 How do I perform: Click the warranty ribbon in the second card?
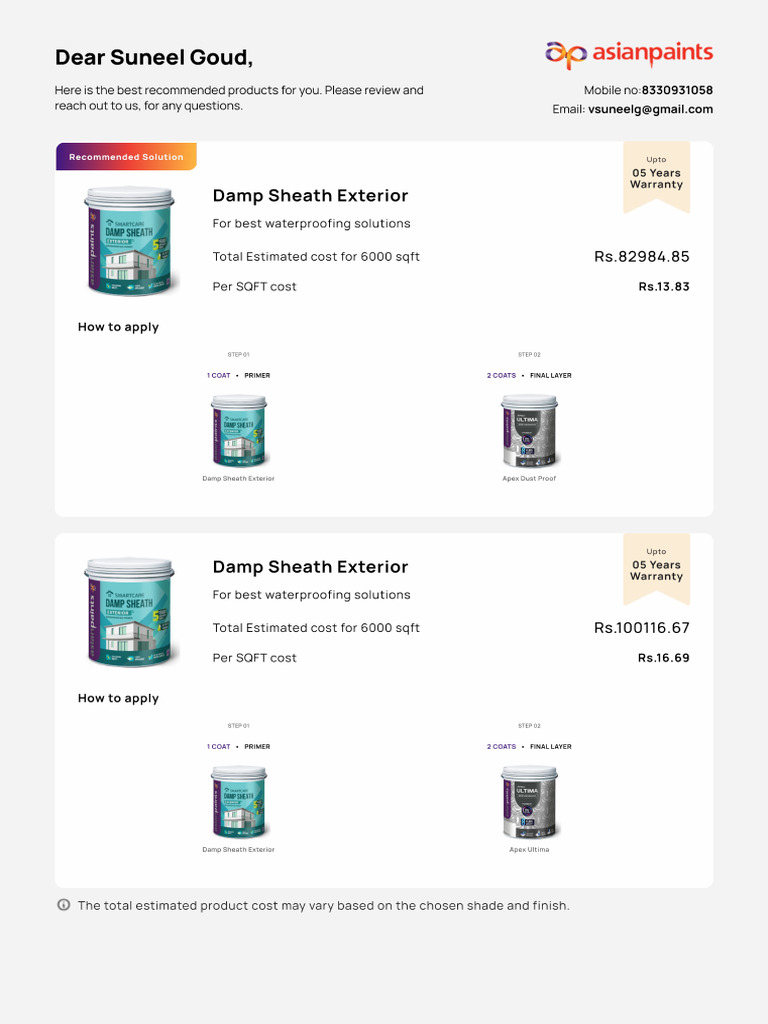coord(656,569)
